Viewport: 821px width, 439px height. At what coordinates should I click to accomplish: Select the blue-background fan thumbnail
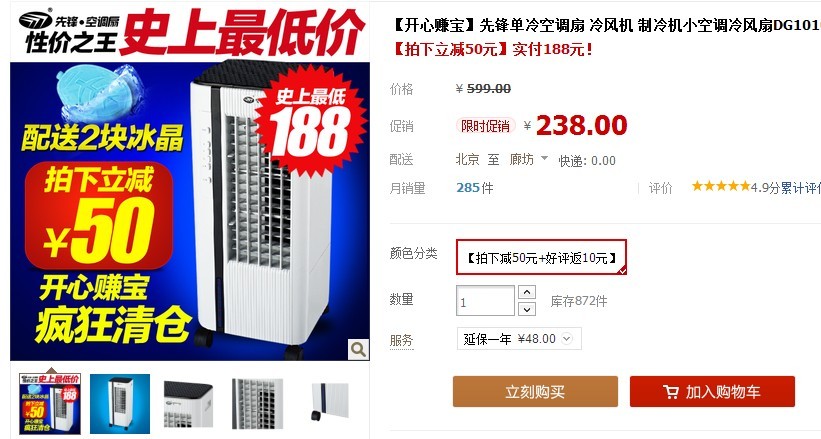[x=120, y=403]
